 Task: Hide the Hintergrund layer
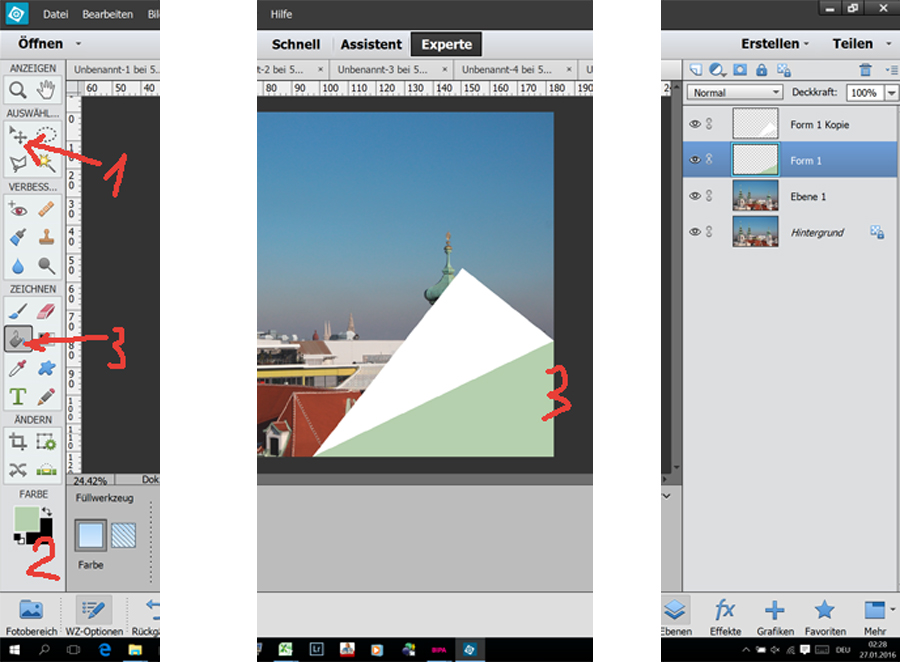pos(695,232)
